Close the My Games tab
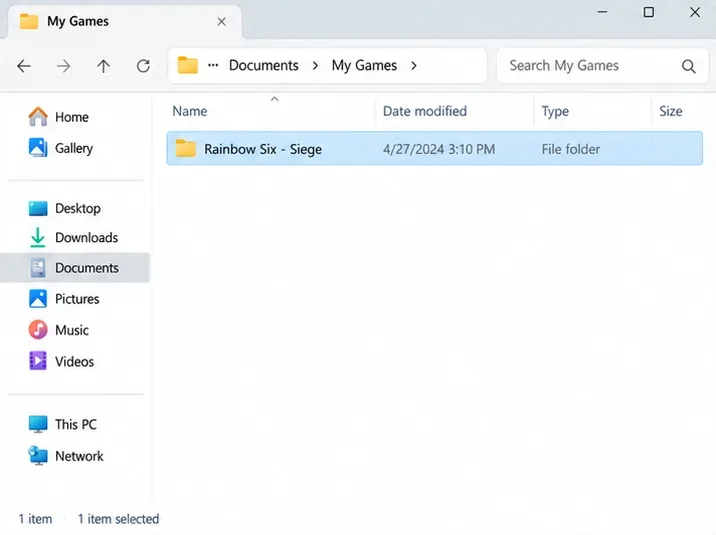Image resolution: width=716 pixels, height=535 pixels. coord(221,21)
